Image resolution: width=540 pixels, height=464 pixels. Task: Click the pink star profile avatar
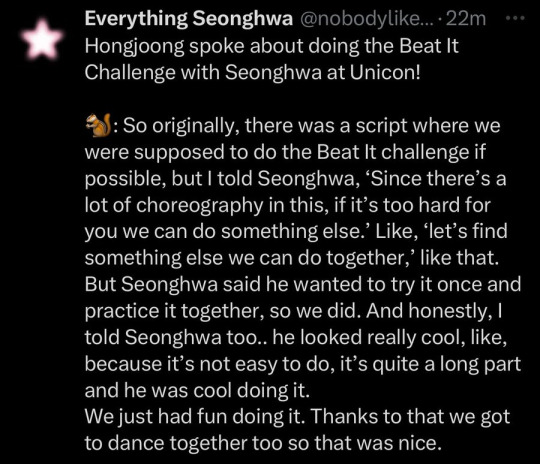42,39
